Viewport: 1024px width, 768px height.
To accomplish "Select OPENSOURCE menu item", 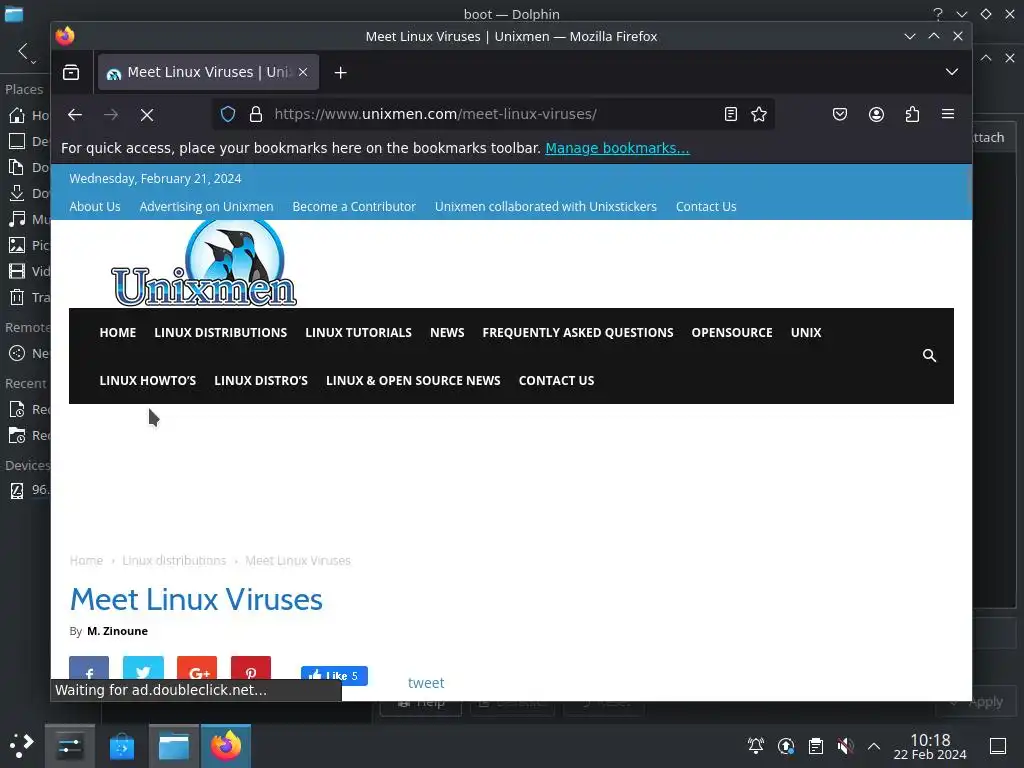I will pos(732,332).
